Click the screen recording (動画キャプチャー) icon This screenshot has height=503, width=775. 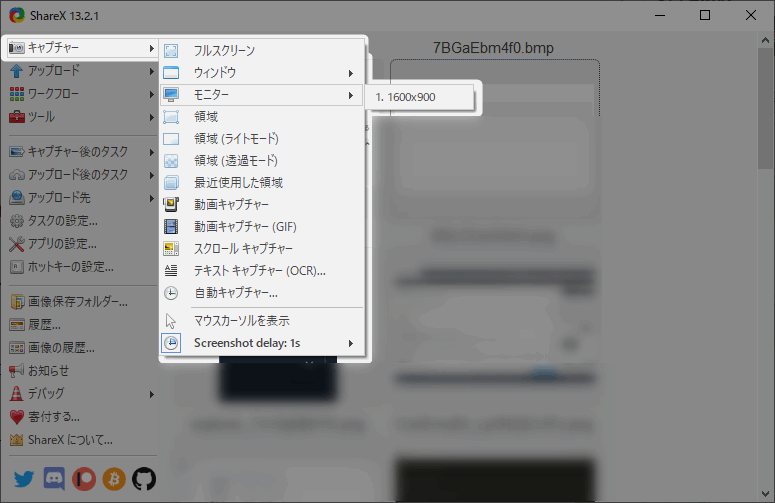pos(171,204)
